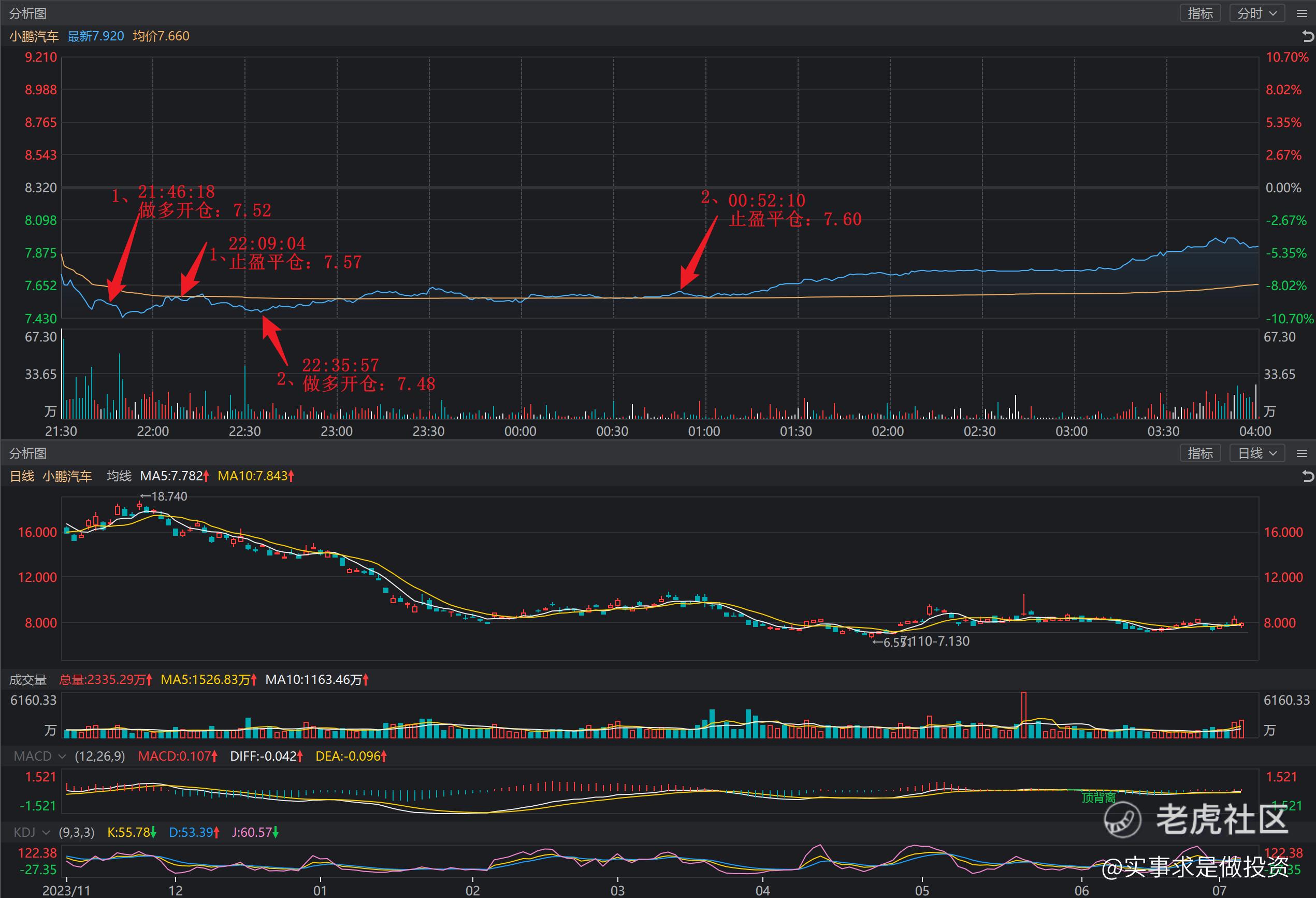Screen dimensions: 1316x898
Task: Click the 老虎社区 watermark logo icon
Action: tap(1122, 819)
